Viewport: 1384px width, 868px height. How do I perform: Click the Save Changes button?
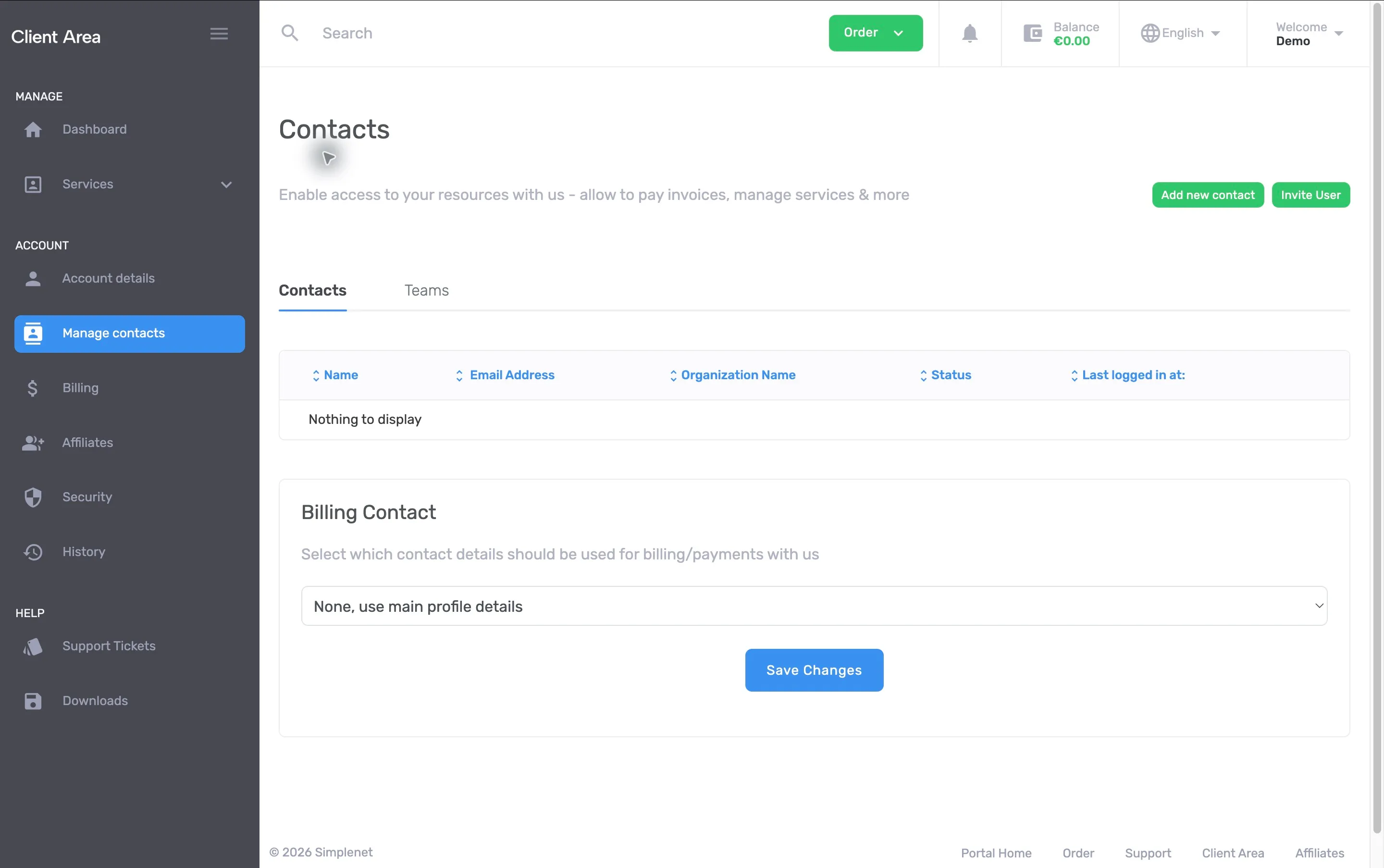(x=814, y=670)
